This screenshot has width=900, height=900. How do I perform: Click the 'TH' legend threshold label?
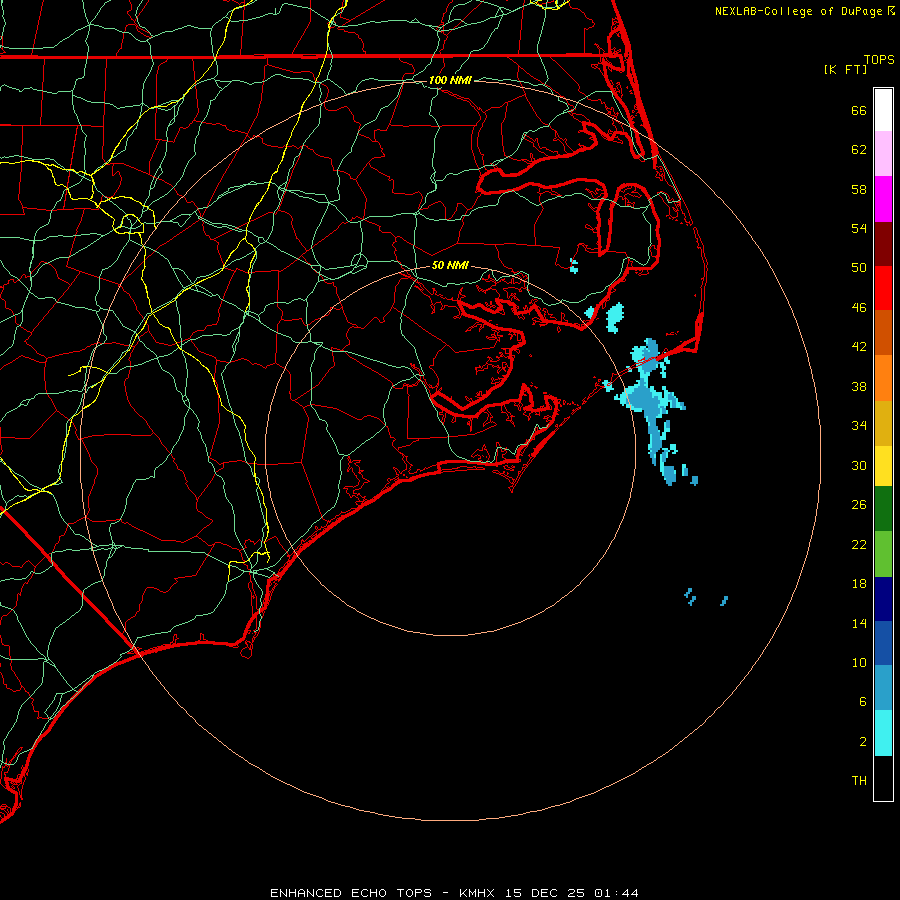[x=859, y=781]
